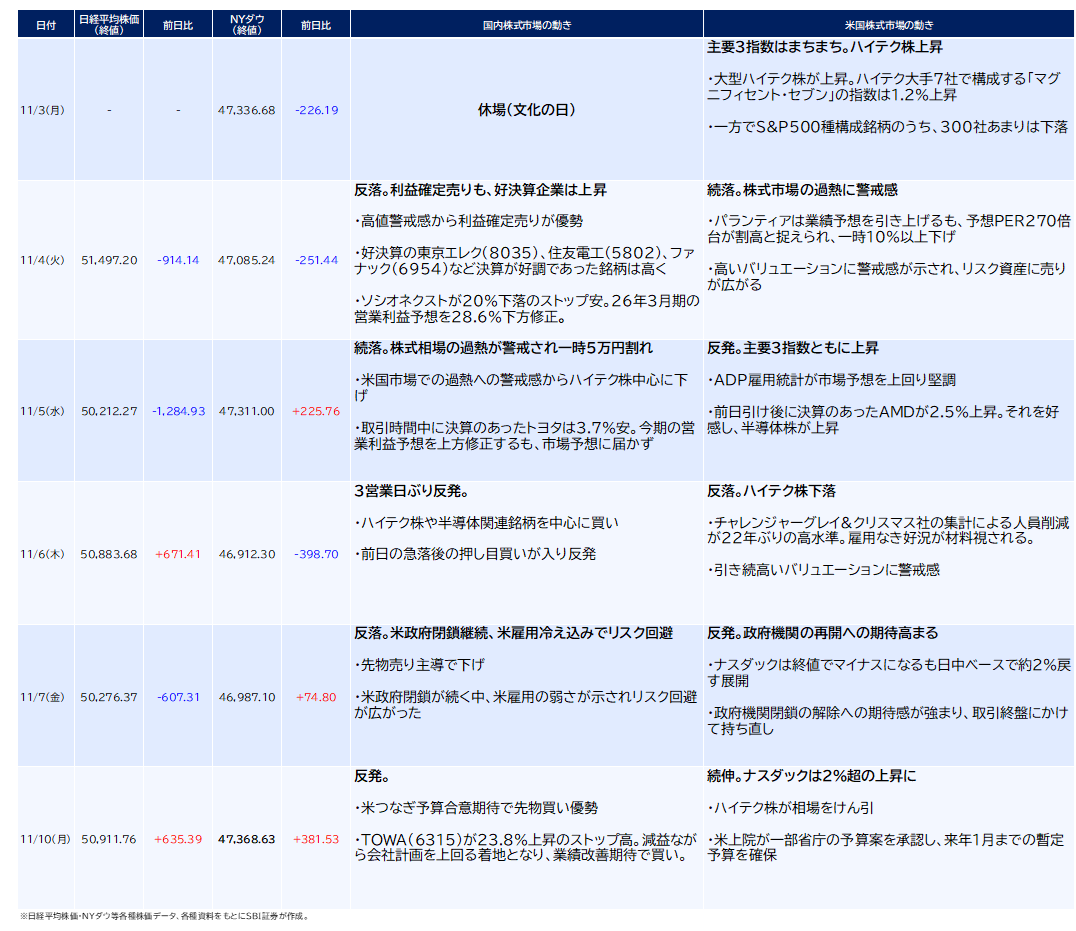This screenshot has height=931, width=1076.
Task: Click the +74.80 change value
Action: [316, 697]
